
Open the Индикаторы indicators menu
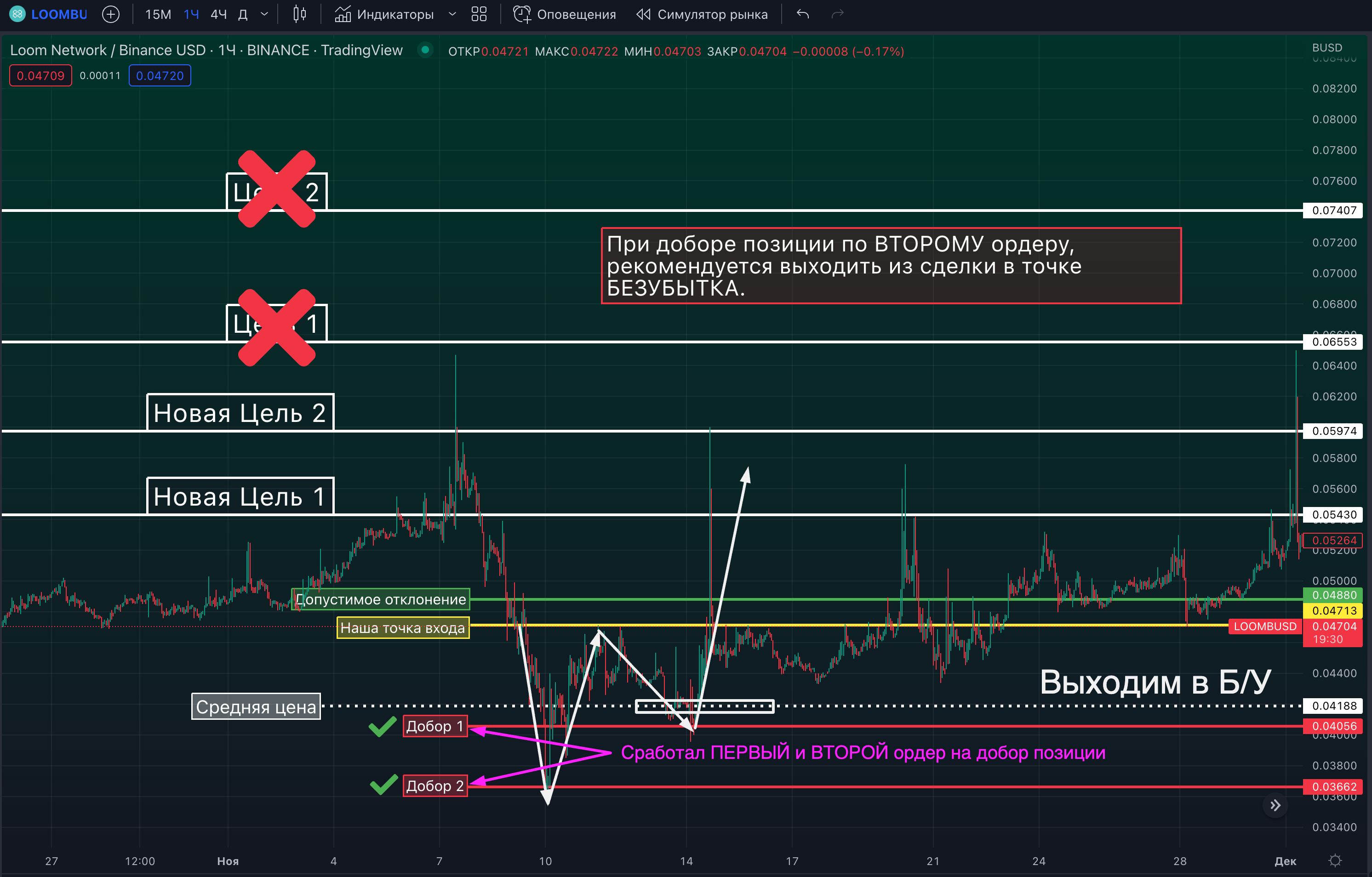[384, 14]
